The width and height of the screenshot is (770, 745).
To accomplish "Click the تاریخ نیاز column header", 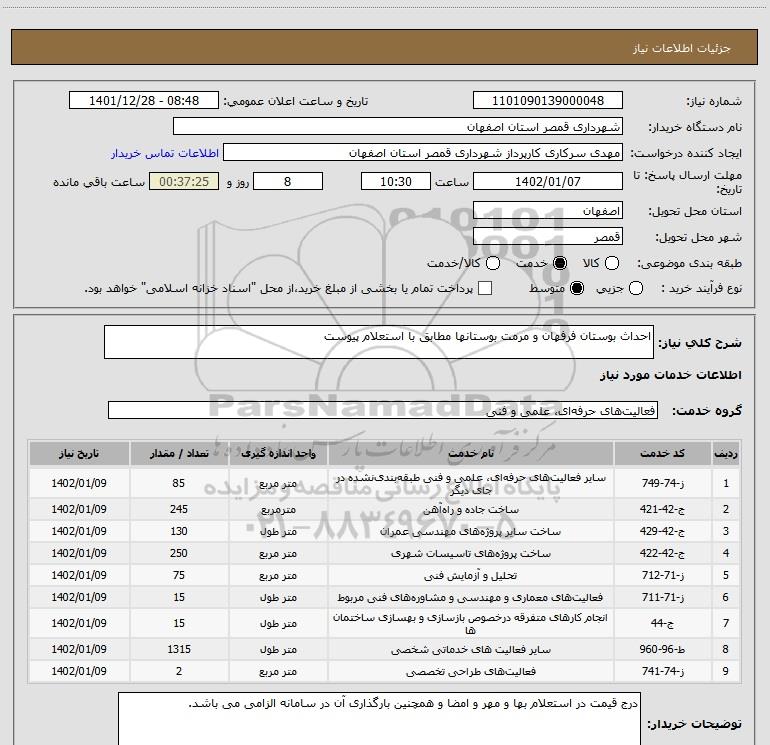I will (79, 453).
